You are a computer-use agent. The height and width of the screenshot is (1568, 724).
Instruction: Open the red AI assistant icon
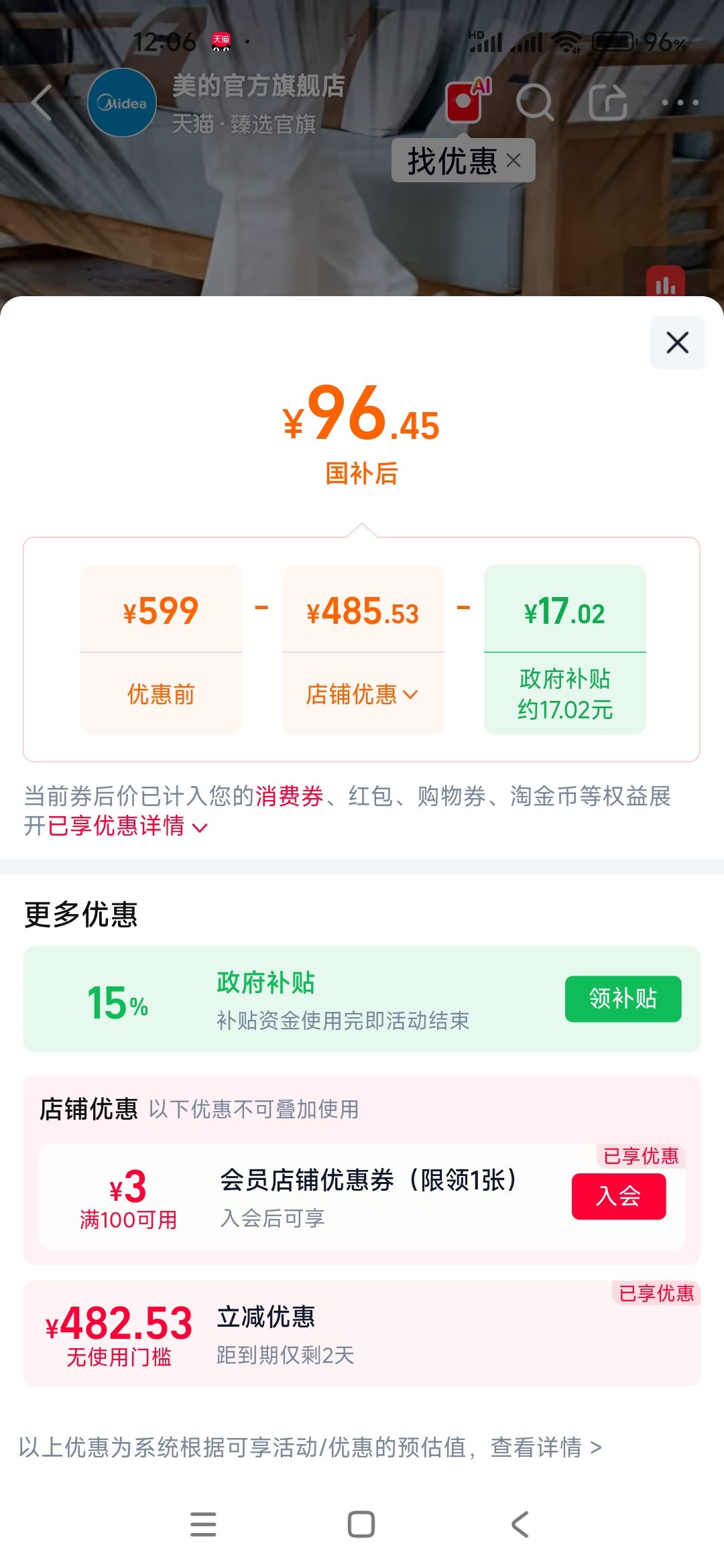pyautogui.click(x=467, y=100)
